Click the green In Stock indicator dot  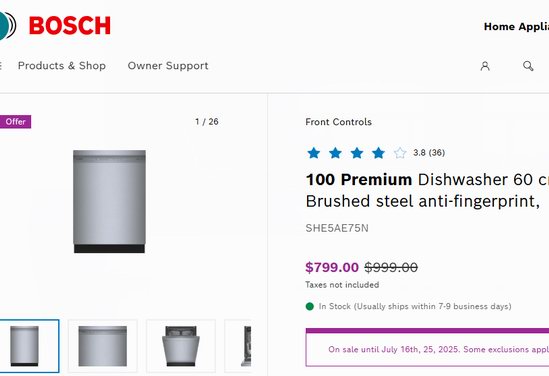310,306
